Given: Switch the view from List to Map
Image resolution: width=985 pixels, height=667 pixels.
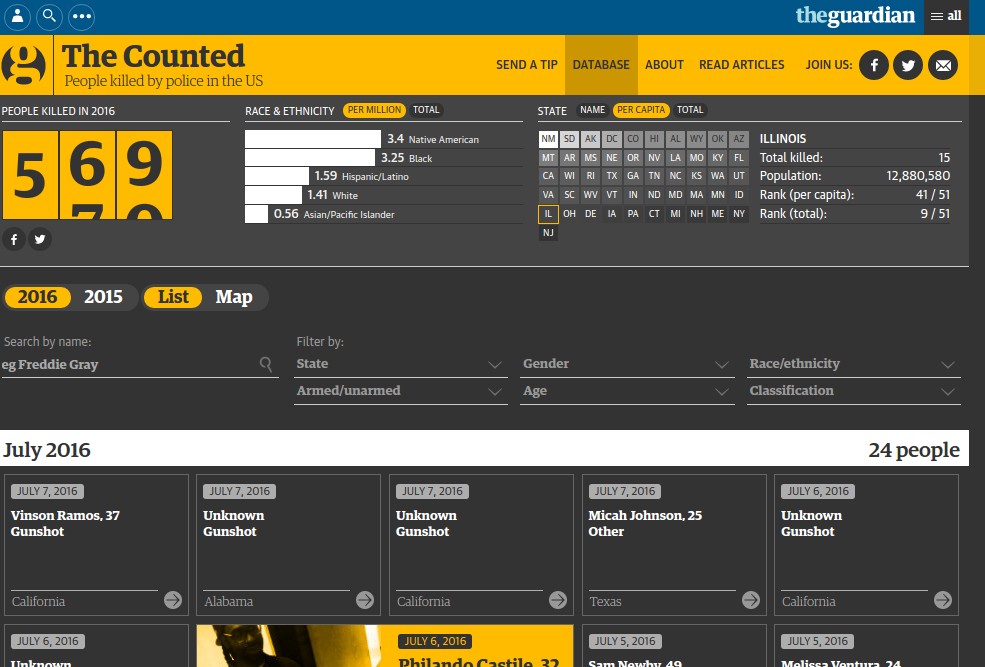Looking at the screenshot, I should point(234,297).
